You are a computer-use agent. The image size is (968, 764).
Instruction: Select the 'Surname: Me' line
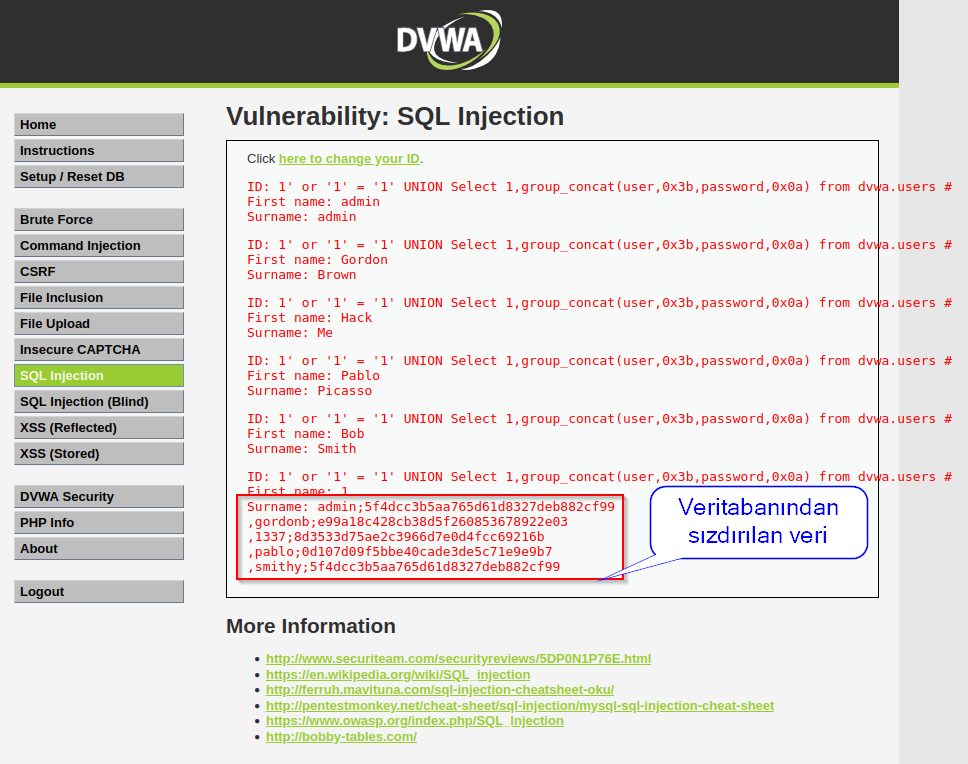(290, 333)
